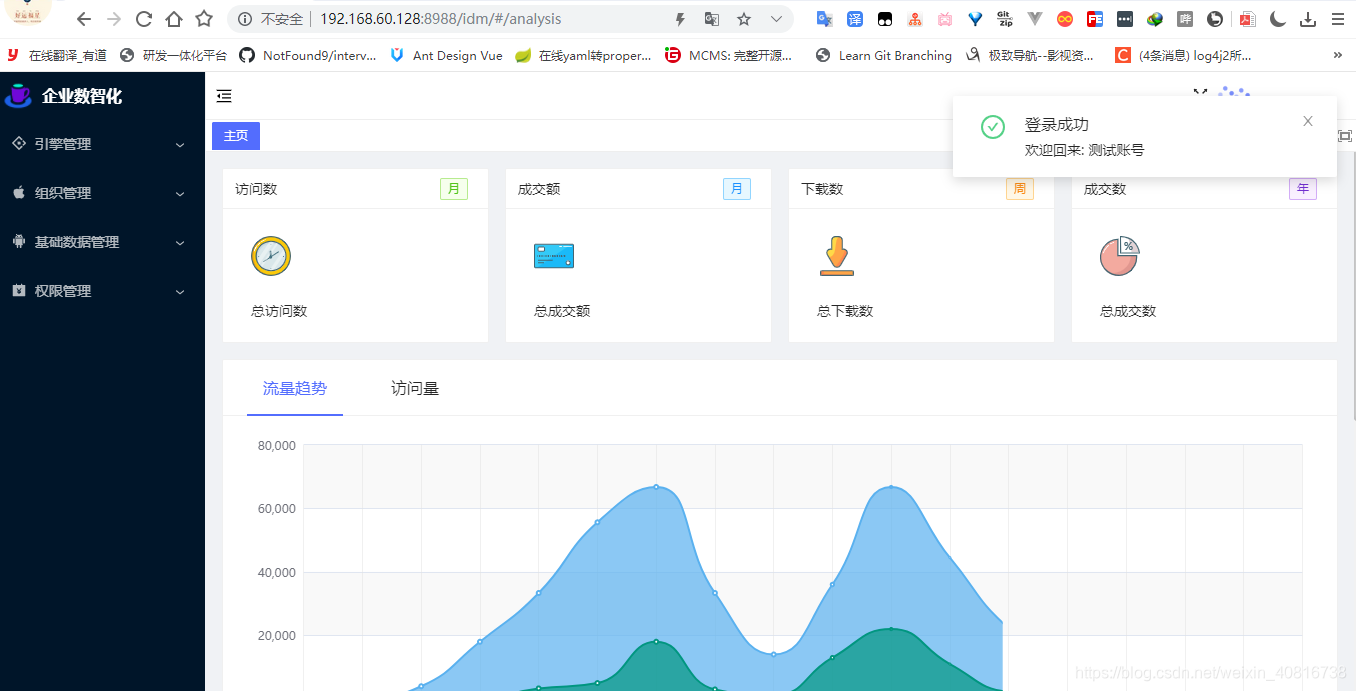Show more bookmarks chevron
Screen dimensions: 1356x691
[1338, 56]
